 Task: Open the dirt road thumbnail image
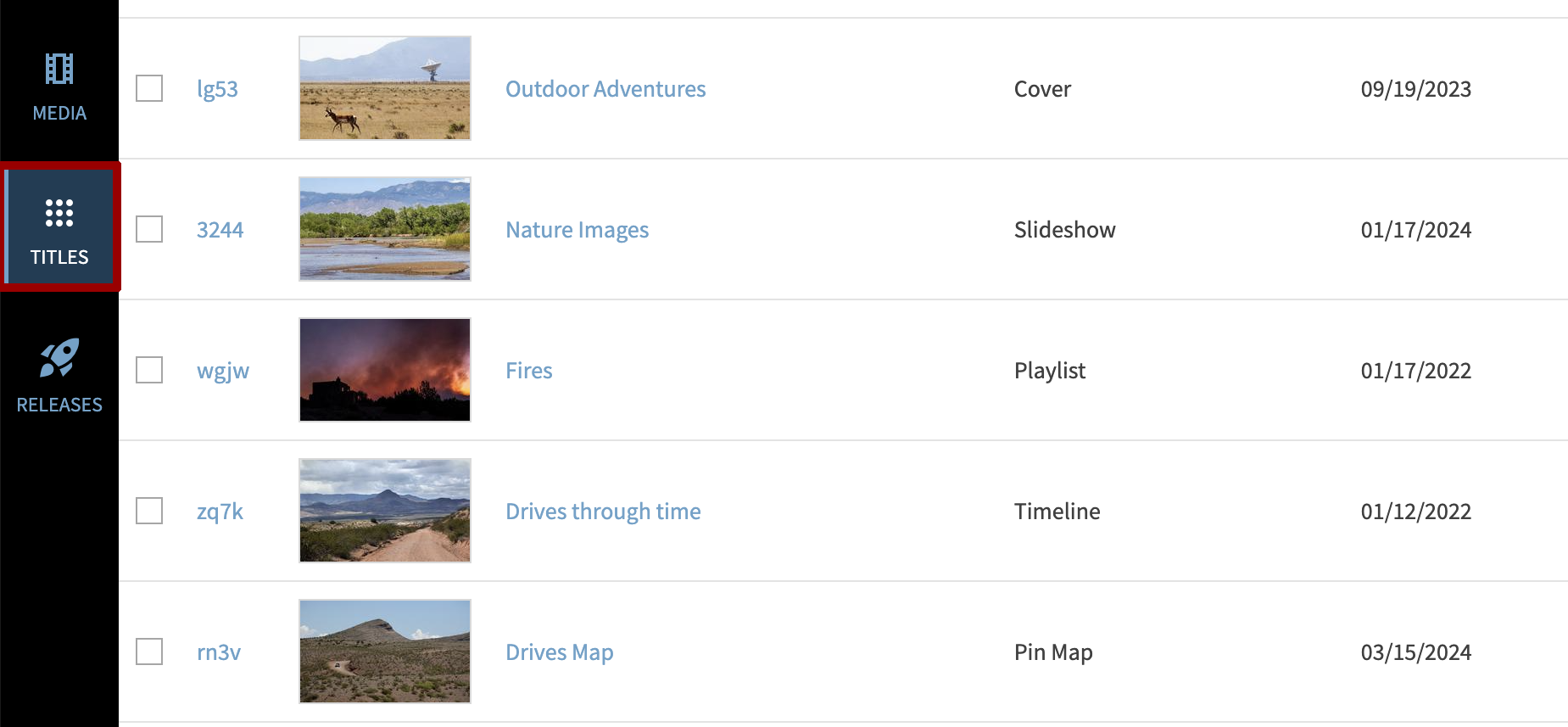[x=385, y=511]
